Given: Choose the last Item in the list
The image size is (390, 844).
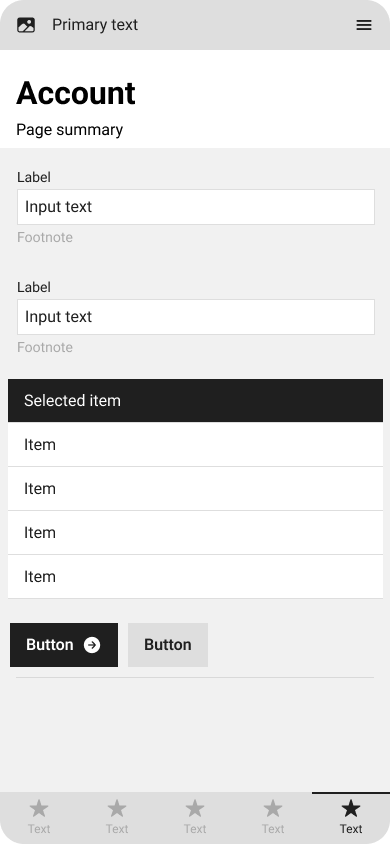Looking at the screenshot, I should pyautogui.click(x=195, y=577).
